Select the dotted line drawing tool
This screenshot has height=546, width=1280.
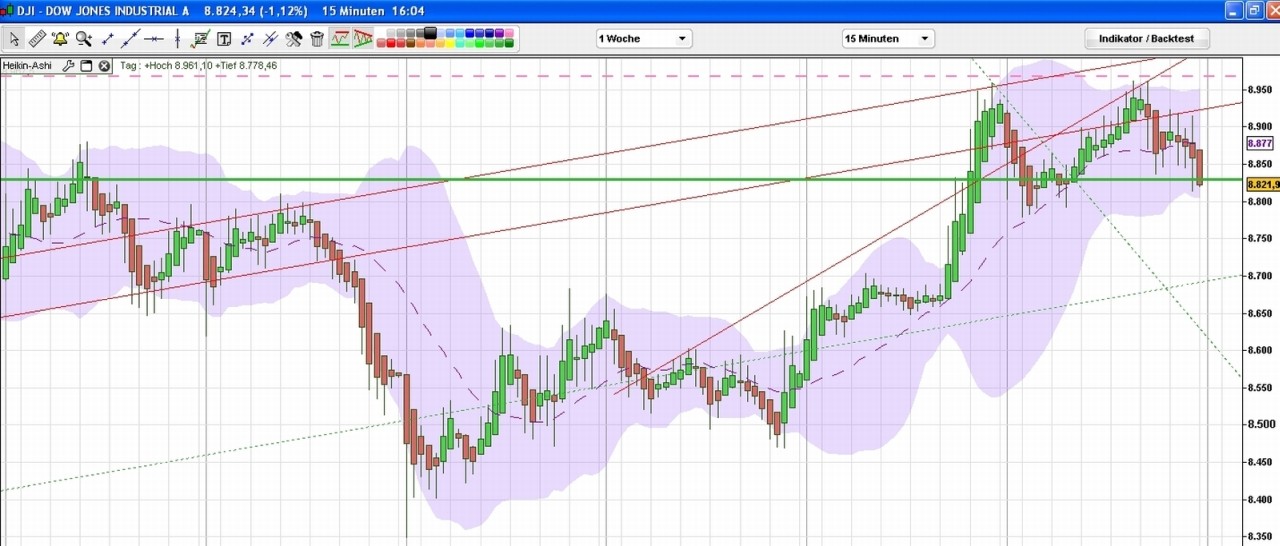[x=247, y=39]
